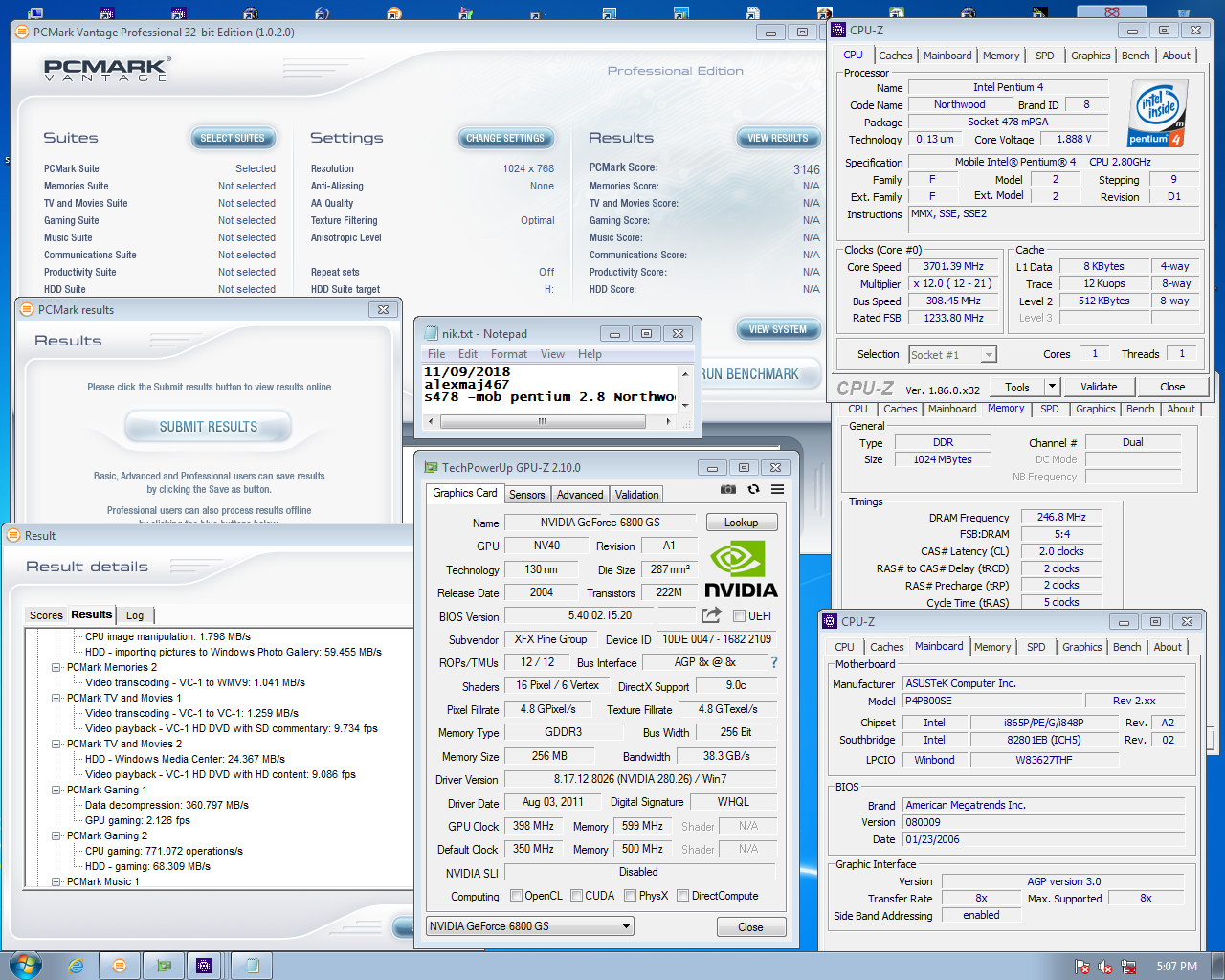Click the Intel Pentium 4 logo in CPU-Z
This screenshot has height=980, width=1225.
click(x=1158, y=113)
